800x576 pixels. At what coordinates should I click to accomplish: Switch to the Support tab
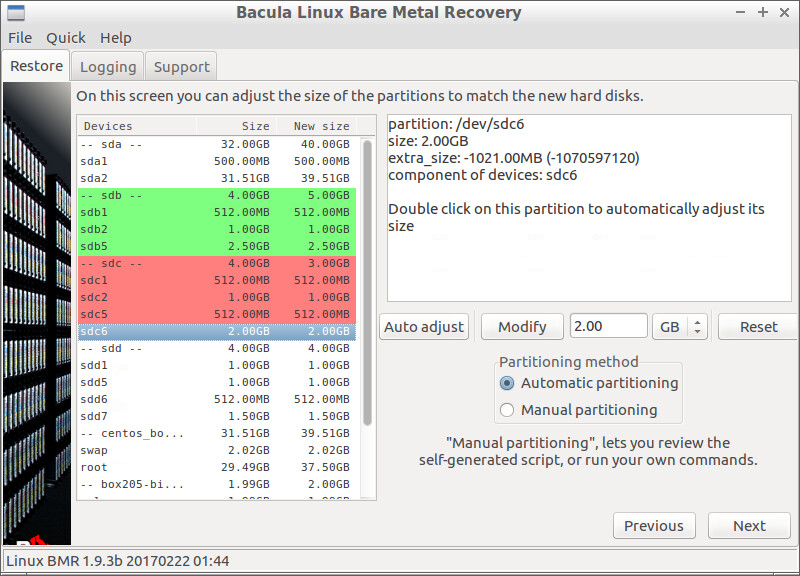182,67
